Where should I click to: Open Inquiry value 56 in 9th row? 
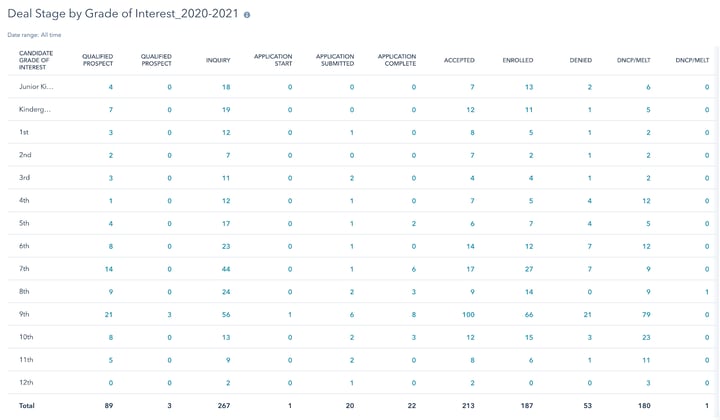[226, 314]
